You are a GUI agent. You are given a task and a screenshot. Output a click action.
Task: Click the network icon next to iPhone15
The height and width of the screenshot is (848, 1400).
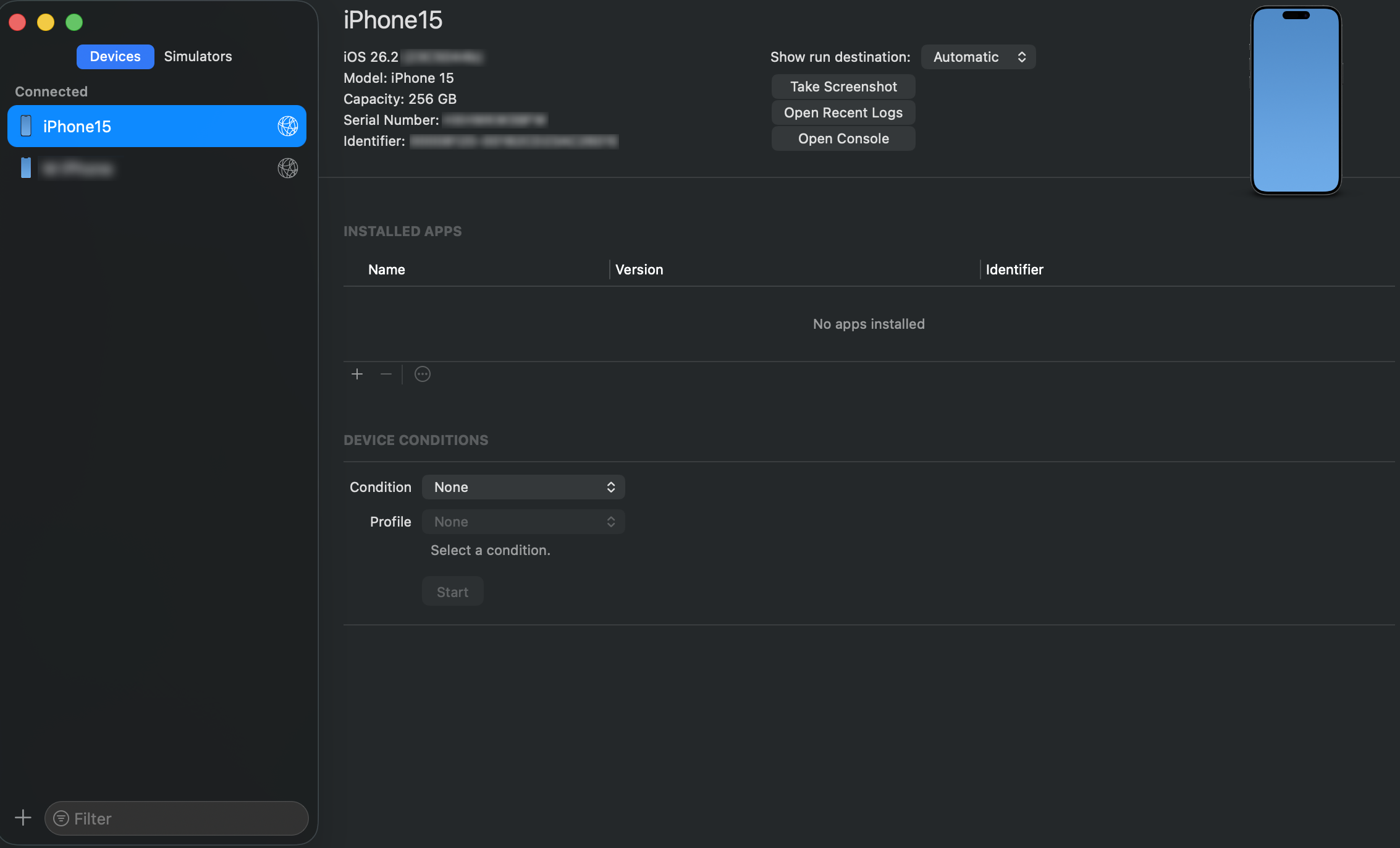tap(288, 127)
